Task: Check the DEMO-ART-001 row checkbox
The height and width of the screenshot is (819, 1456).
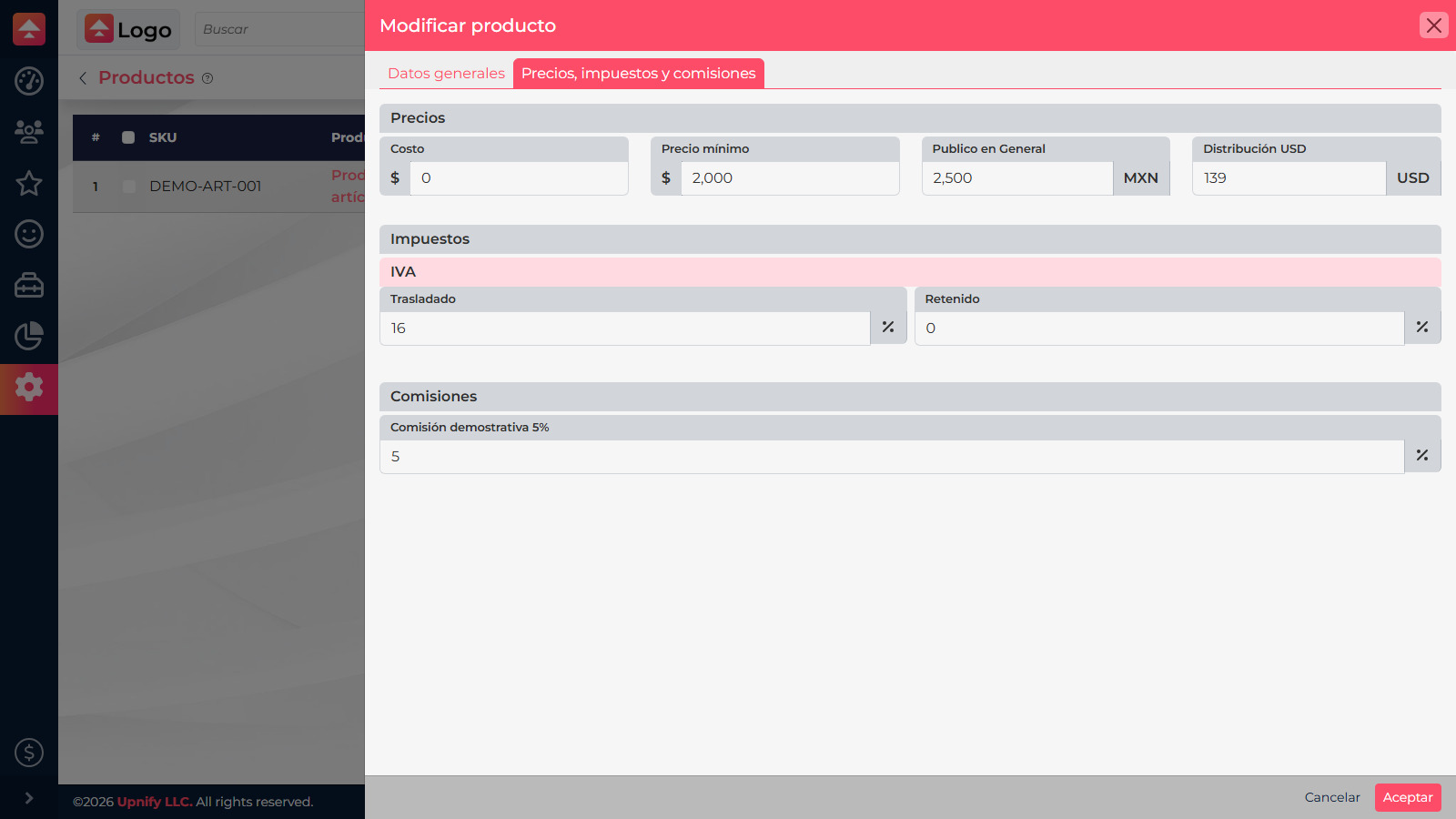Action: (128, 187)
